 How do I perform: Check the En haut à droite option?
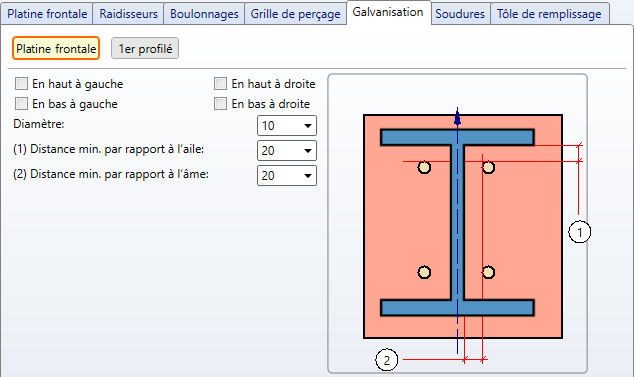tap(220, 84)
